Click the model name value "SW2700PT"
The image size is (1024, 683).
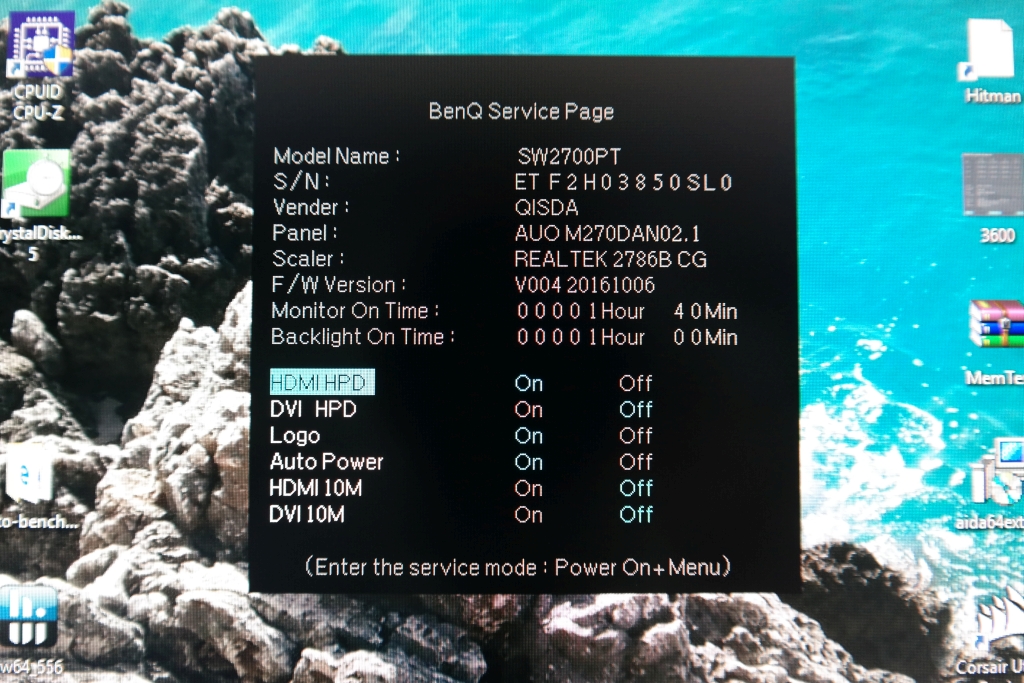coord(569,156)
